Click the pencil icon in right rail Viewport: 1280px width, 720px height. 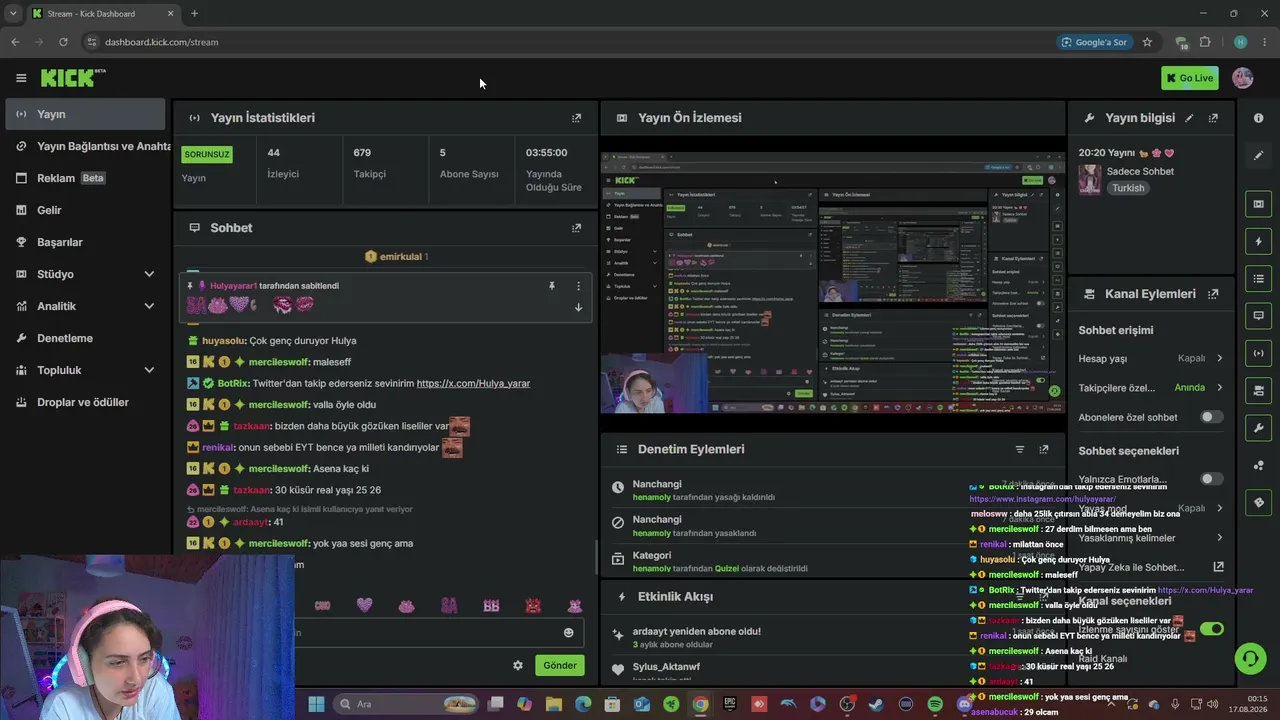[1258, 155]
